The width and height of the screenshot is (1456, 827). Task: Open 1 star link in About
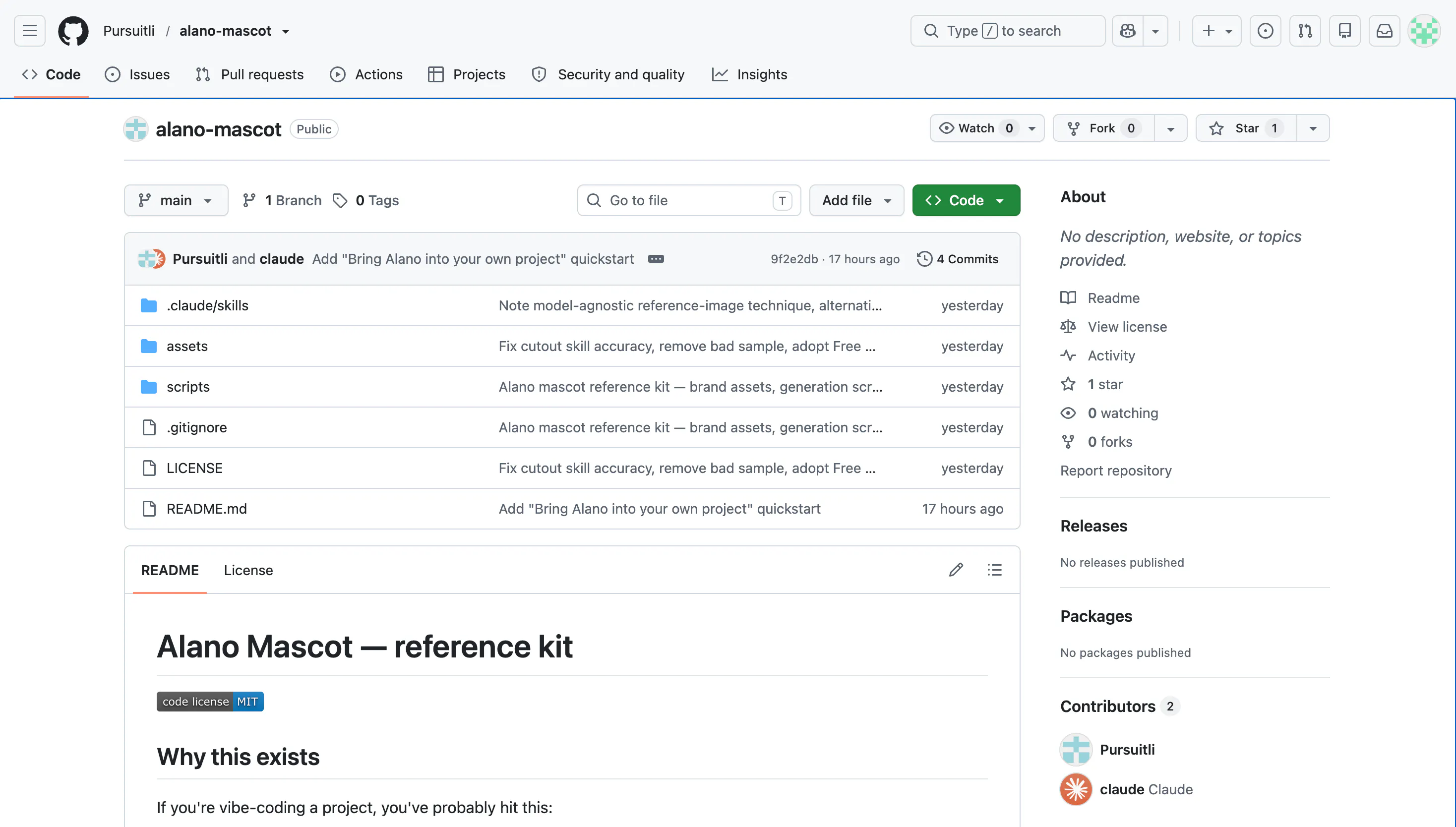pos(1105,385)
